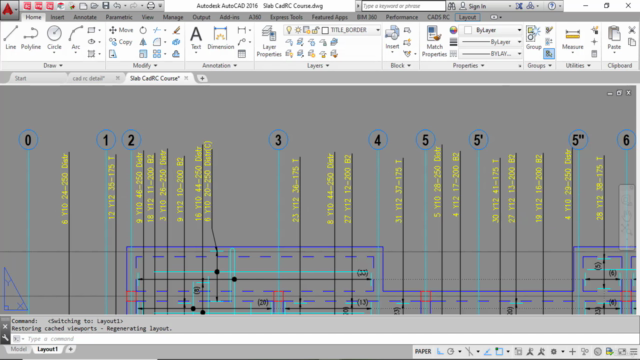Image resolution: width=640 pixels, height=360 pixels.
Task: Add new layout with plus button
Action: pos(70,349)
